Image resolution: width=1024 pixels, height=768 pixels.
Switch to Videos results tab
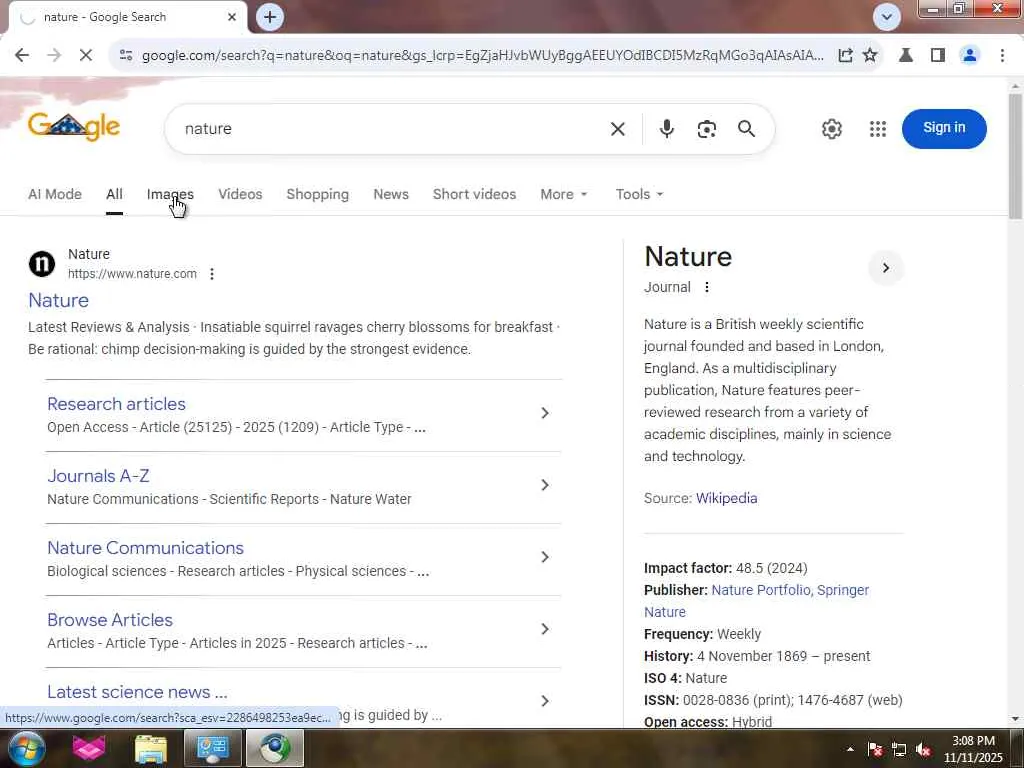[240, 194]
